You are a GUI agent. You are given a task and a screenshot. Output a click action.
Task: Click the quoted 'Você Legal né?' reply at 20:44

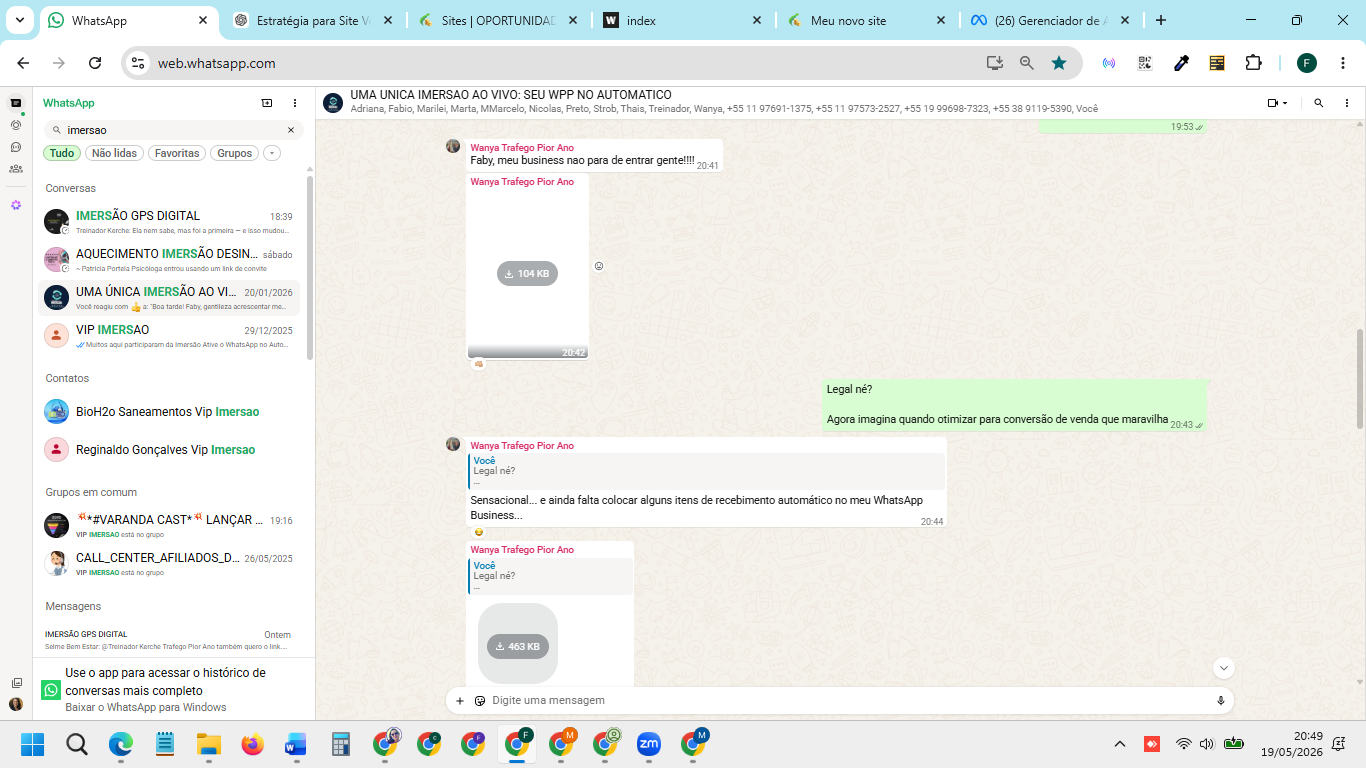point(706,471)
